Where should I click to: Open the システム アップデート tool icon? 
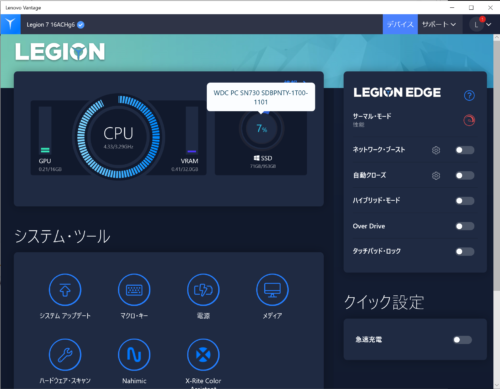tap(65, 290)
